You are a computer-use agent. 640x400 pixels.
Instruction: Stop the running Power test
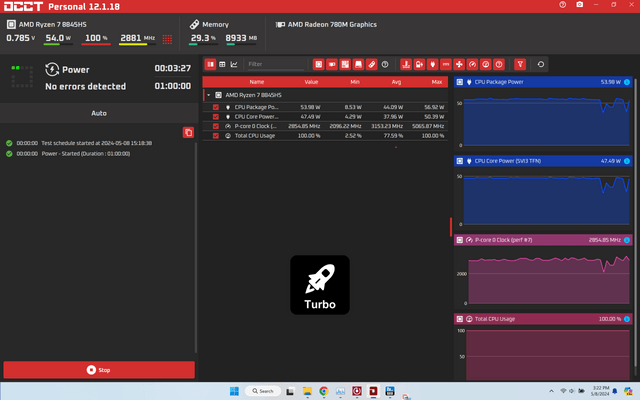pos(99,370)
